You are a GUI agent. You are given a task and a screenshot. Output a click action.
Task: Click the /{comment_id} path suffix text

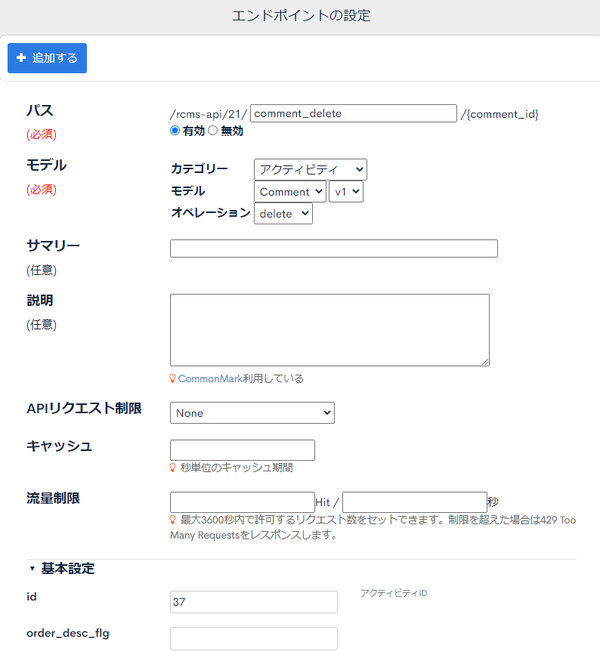click(x=499, y=114)
